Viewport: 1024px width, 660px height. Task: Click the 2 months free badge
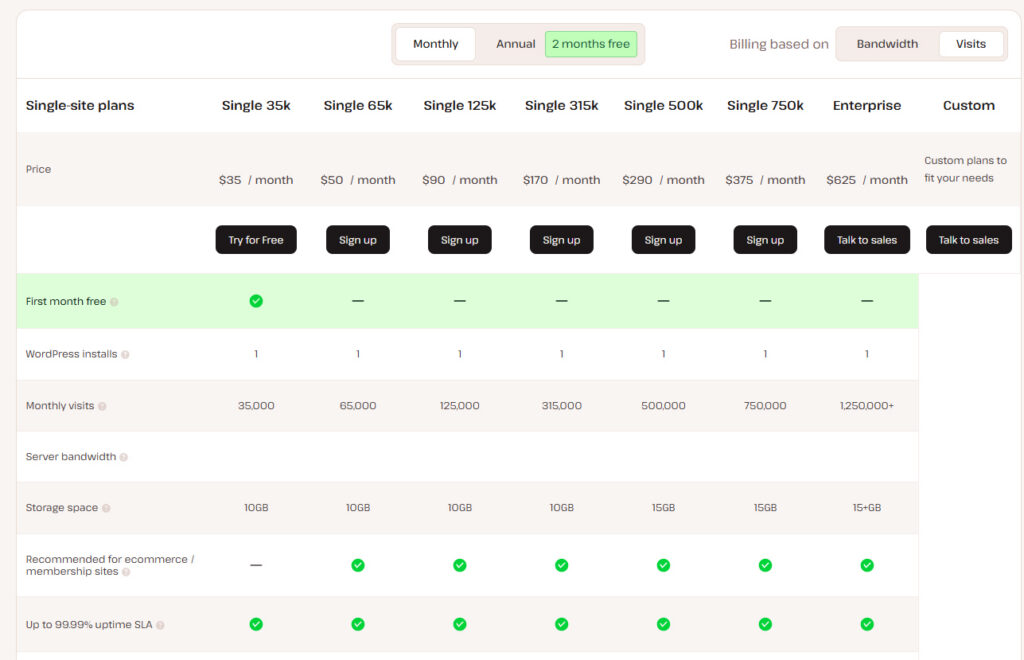[x=591, y=44]
